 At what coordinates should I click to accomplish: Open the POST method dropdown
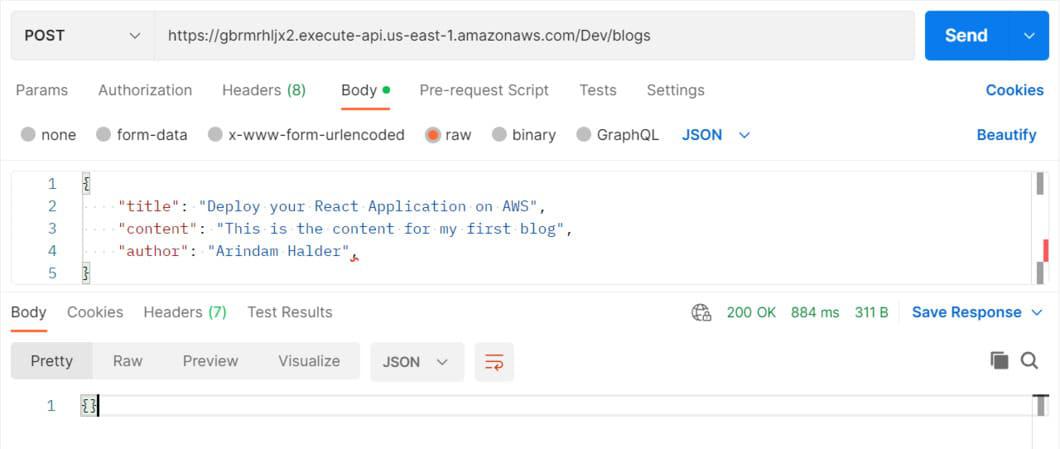pyautogui.click(x=82, y=36)
